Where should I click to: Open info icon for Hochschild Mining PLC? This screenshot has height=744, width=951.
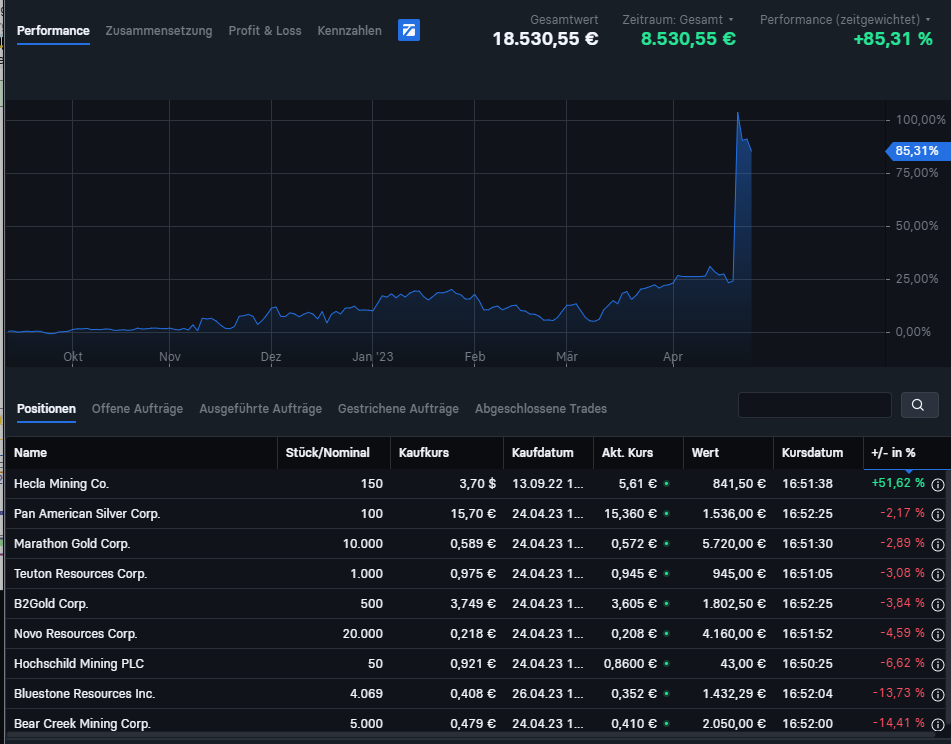[x=938, y=665]
